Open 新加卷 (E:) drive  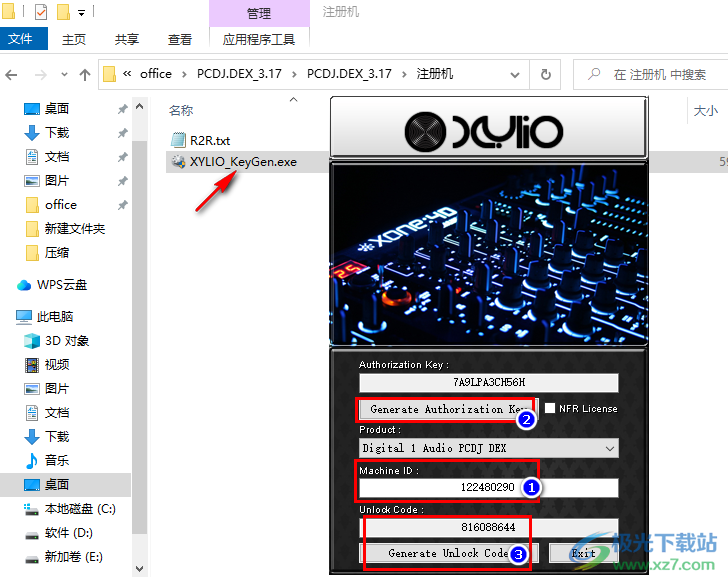coord(73,557)
